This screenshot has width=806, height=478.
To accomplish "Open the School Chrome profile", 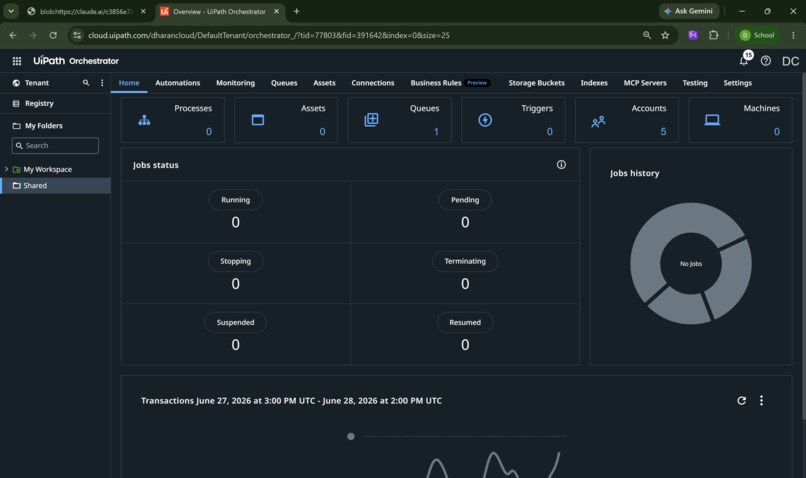I will click(757, 35).
